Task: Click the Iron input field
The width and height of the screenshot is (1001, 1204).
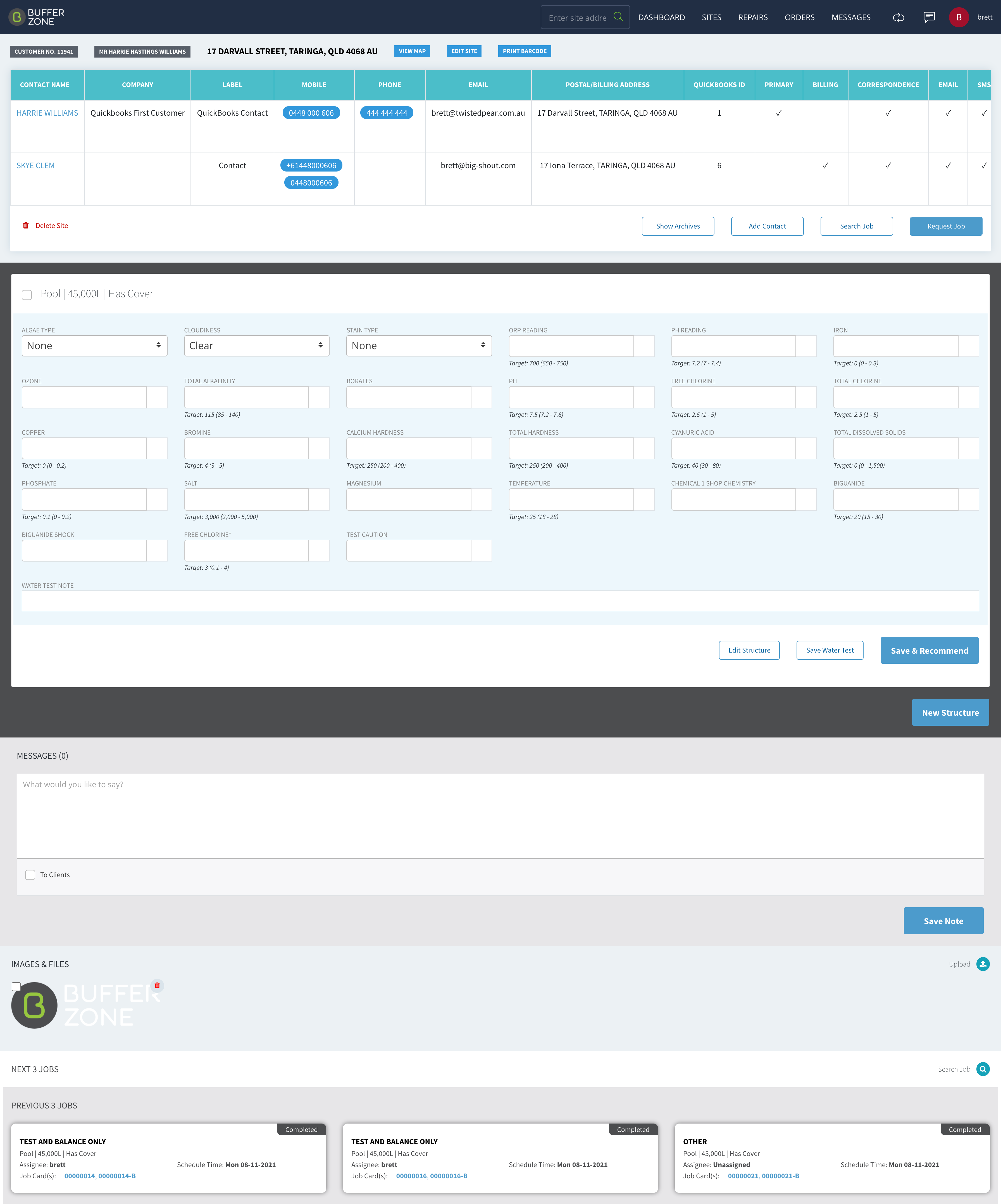Action: point(895,346)
